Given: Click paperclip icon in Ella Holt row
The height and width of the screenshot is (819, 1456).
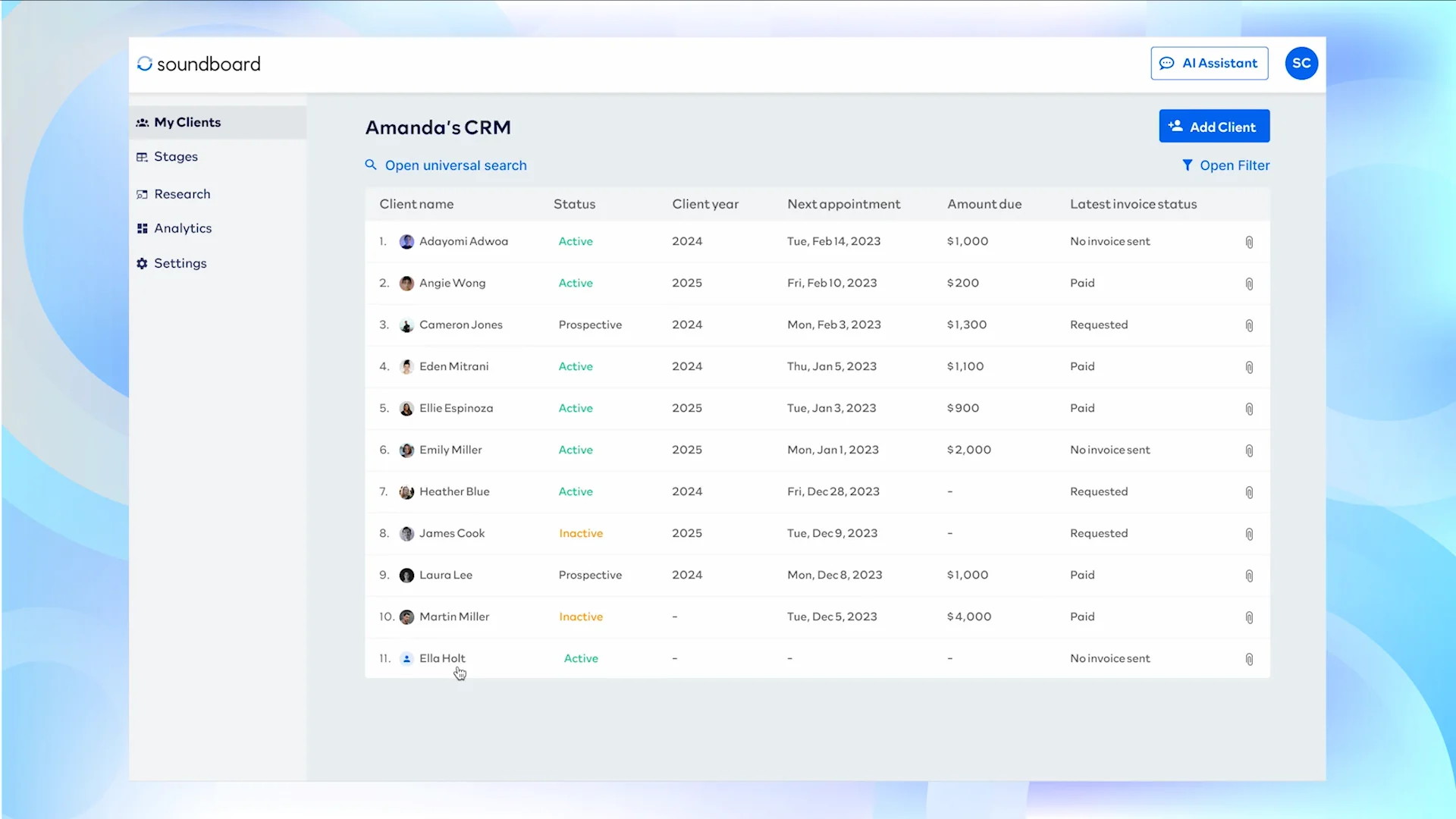Looking at the screenshot, I should pos(1249,659).
